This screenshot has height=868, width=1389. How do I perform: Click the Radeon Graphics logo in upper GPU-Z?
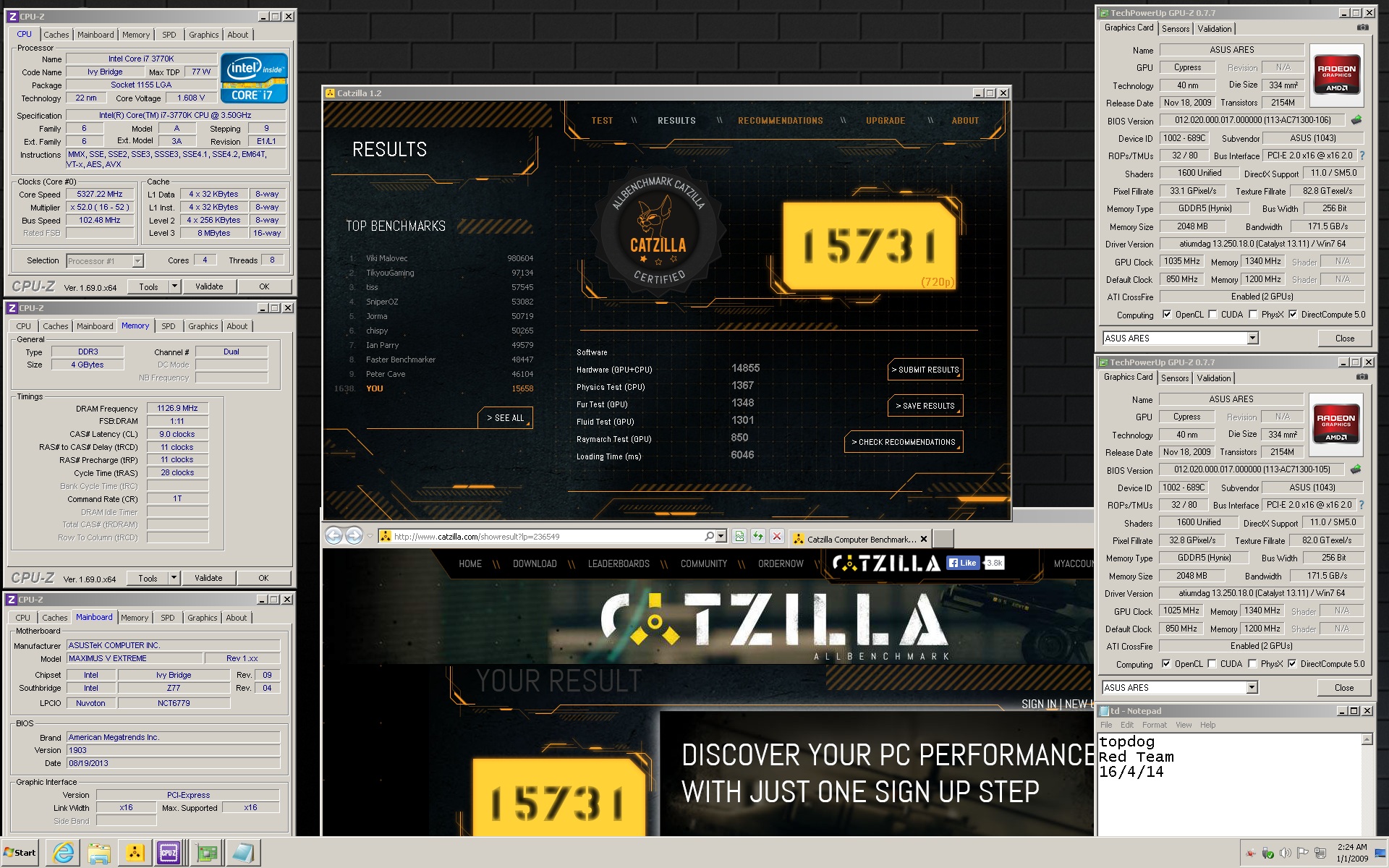click(1336, 75)
